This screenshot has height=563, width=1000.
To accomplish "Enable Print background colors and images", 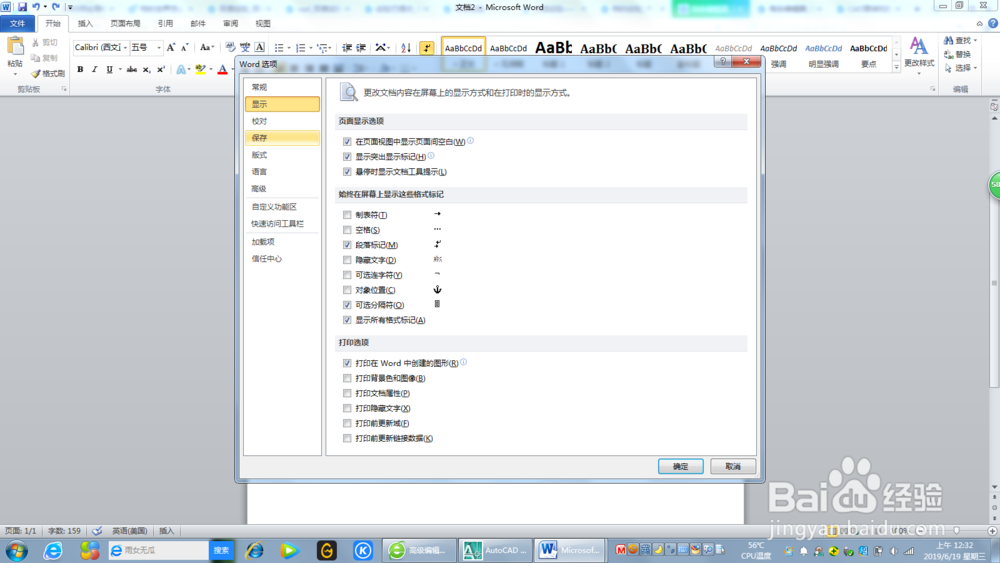I will click(347, 379).
